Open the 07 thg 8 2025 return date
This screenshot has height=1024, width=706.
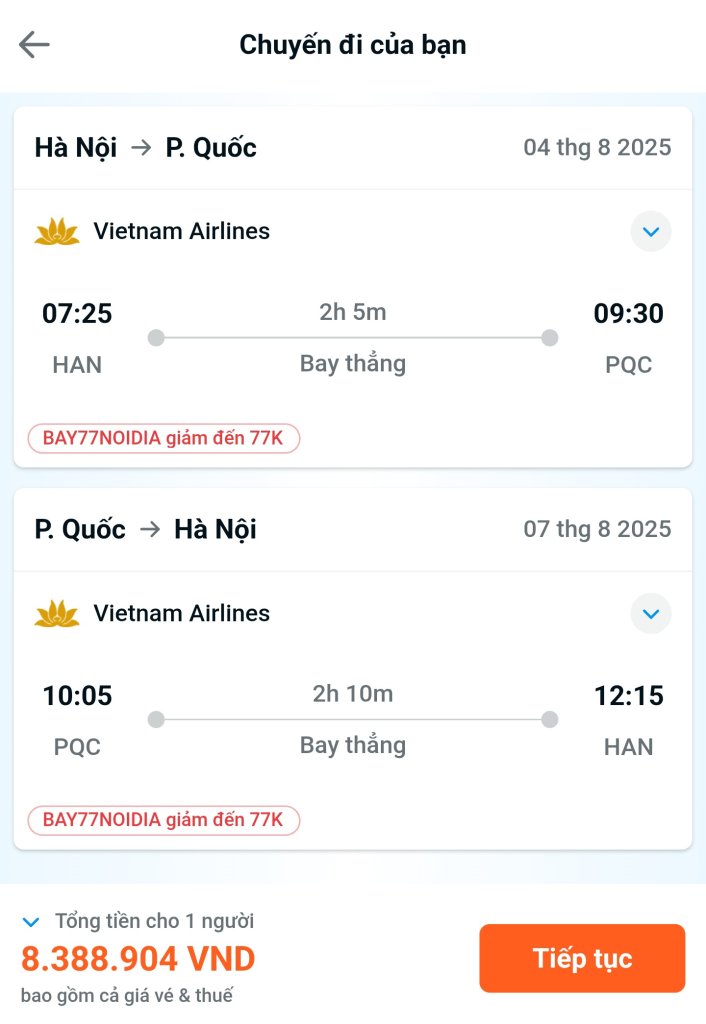597,529
